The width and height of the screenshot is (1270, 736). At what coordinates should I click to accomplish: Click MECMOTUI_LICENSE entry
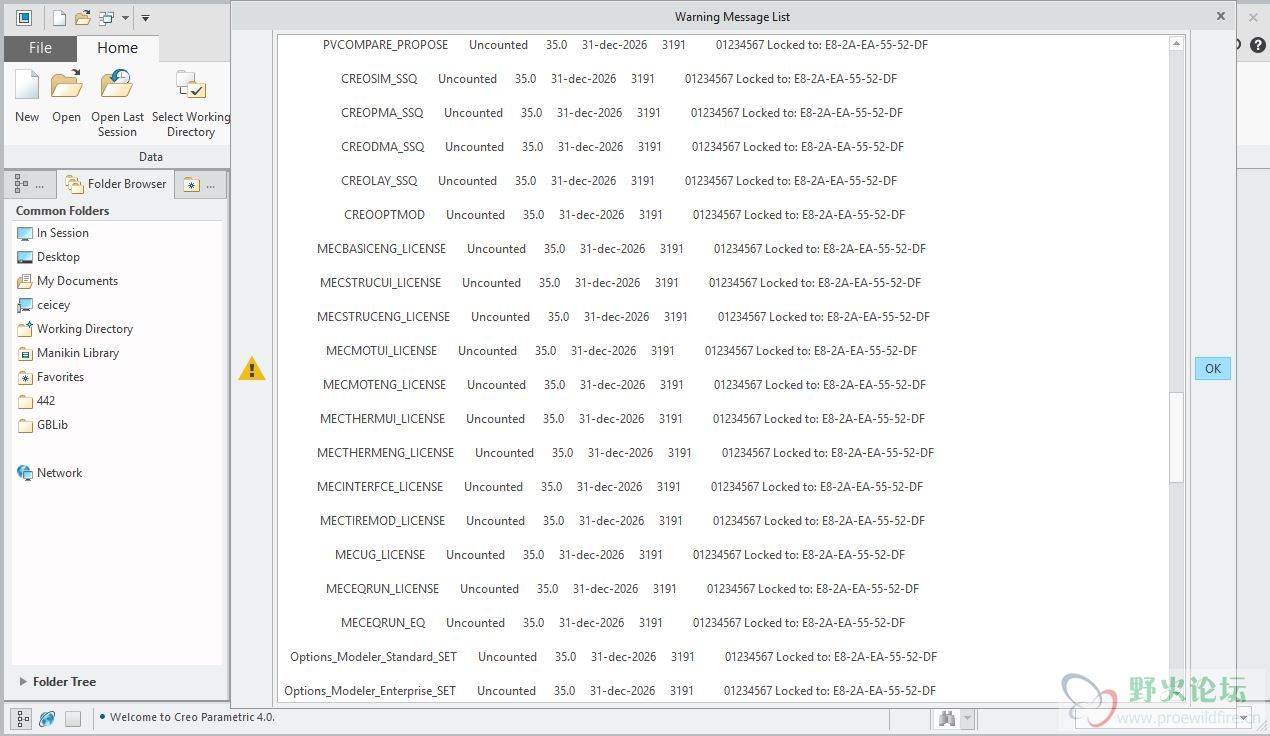pos(621,351)
